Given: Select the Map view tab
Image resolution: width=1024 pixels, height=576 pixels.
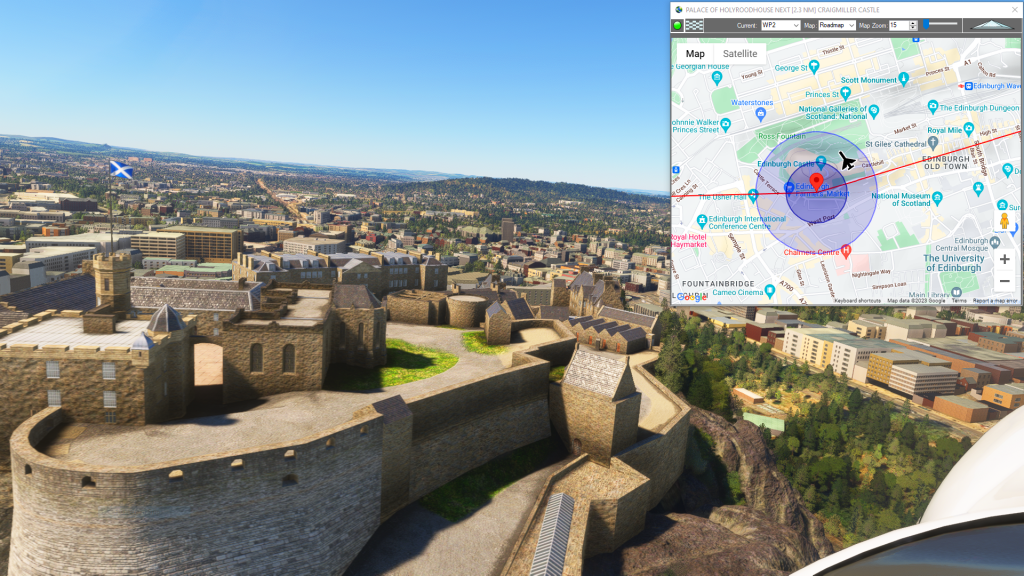Looking at the screenshot, I should 695,54.
